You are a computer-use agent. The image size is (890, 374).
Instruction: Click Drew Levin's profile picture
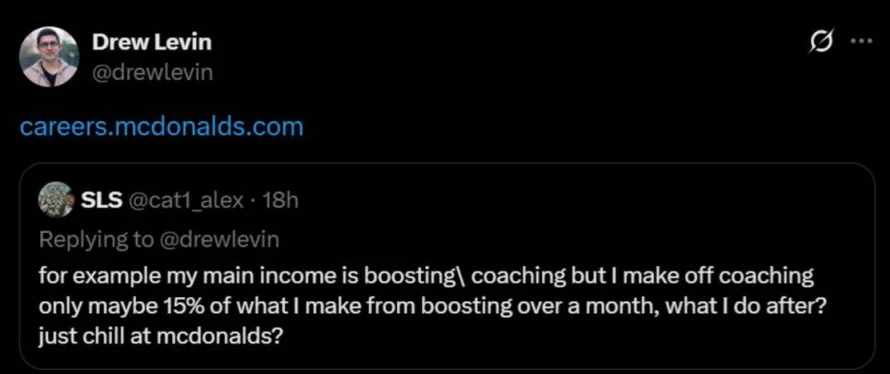click(49, 57)
